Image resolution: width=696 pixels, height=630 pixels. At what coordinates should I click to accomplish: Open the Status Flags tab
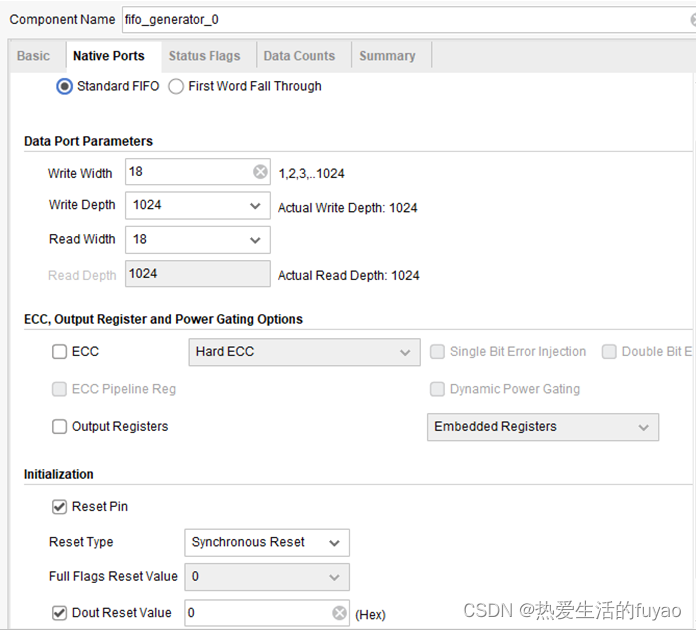point(205,56)
